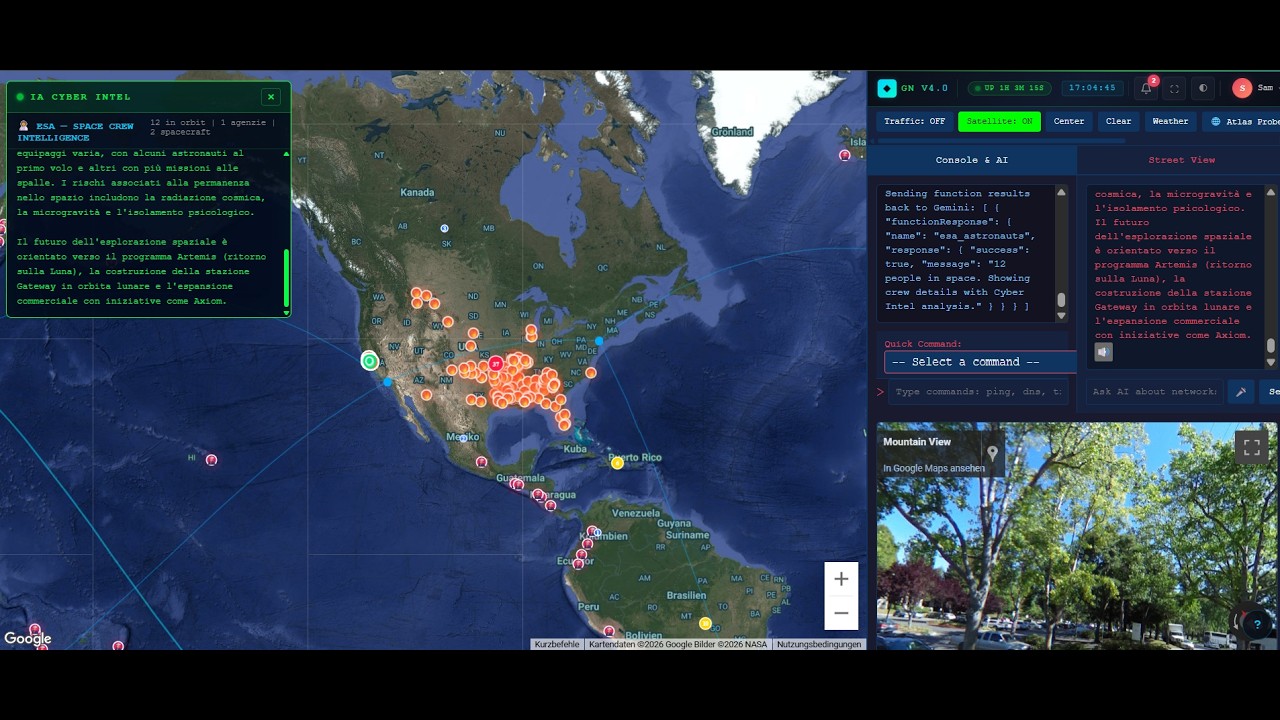Zoom in on the map with plus
This screenshot has width=1280, height=720.
click(x=841, y=579)
